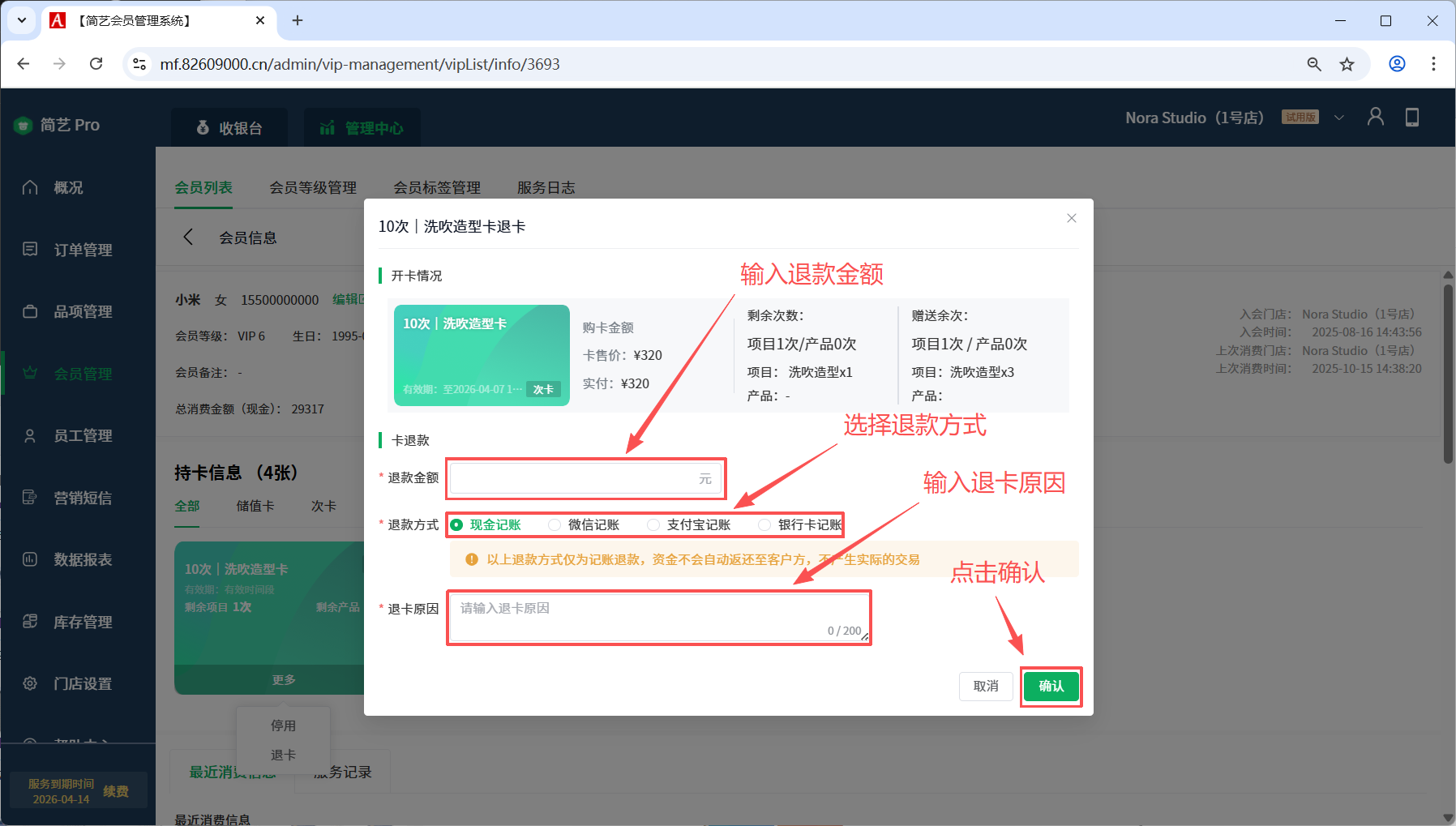The height and width of the screenshot is (826, 1456).
Task: Open the 收银台 tab
Action: tap(229, 128)
